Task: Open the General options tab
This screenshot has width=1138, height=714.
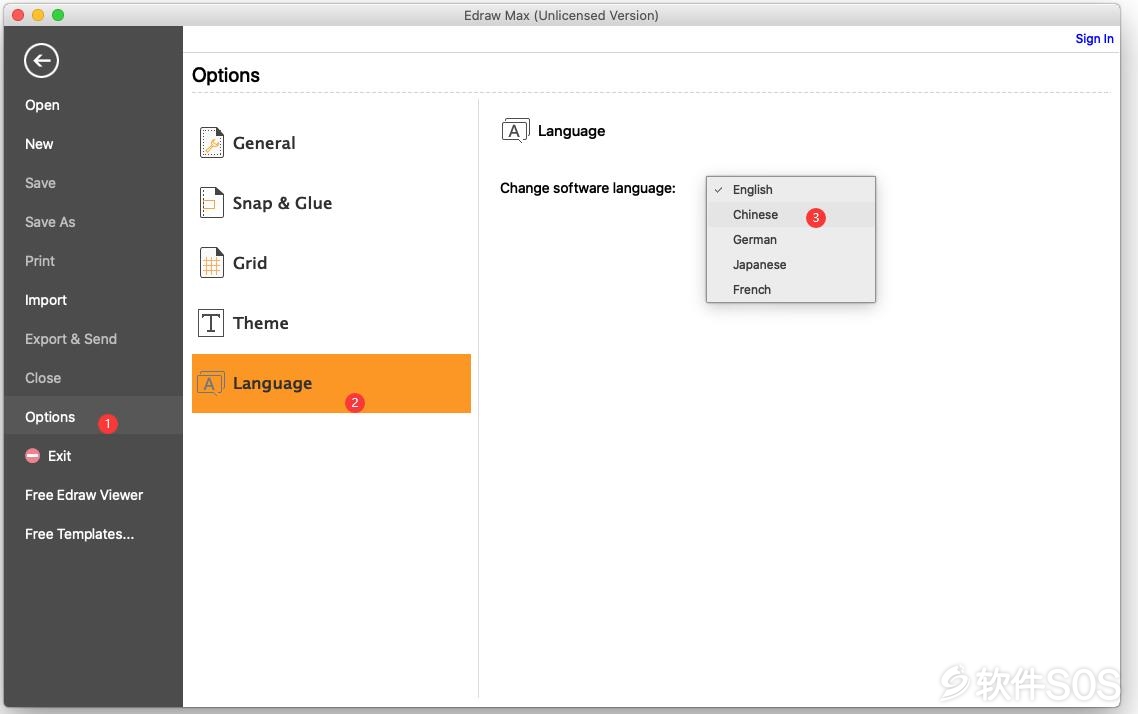Action: [331, 143]
